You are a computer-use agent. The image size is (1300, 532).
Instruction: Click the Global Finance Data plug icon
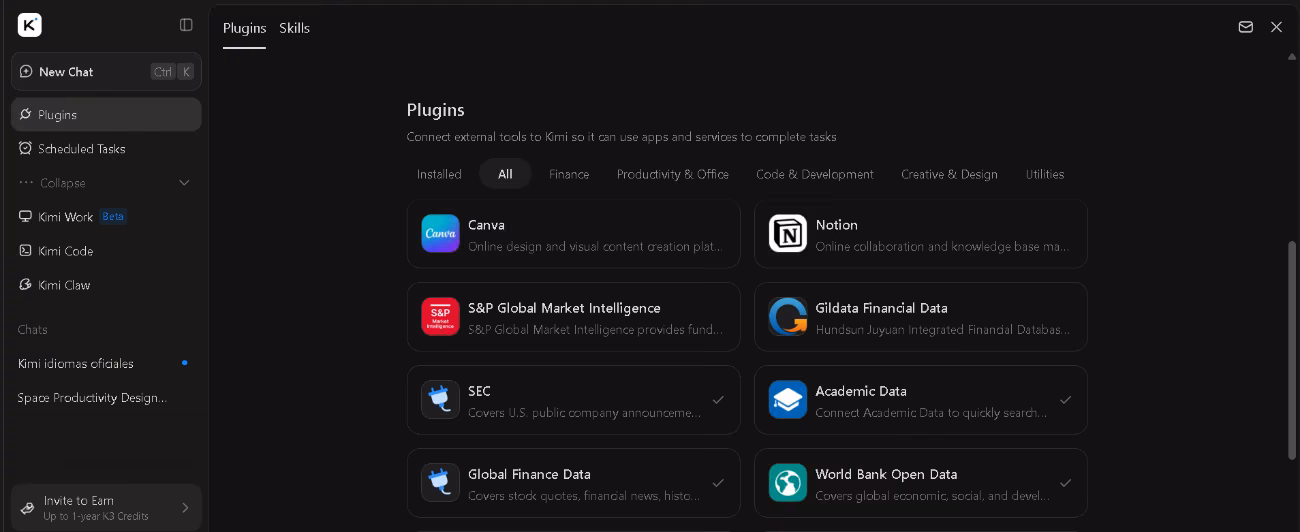point(440,482)
